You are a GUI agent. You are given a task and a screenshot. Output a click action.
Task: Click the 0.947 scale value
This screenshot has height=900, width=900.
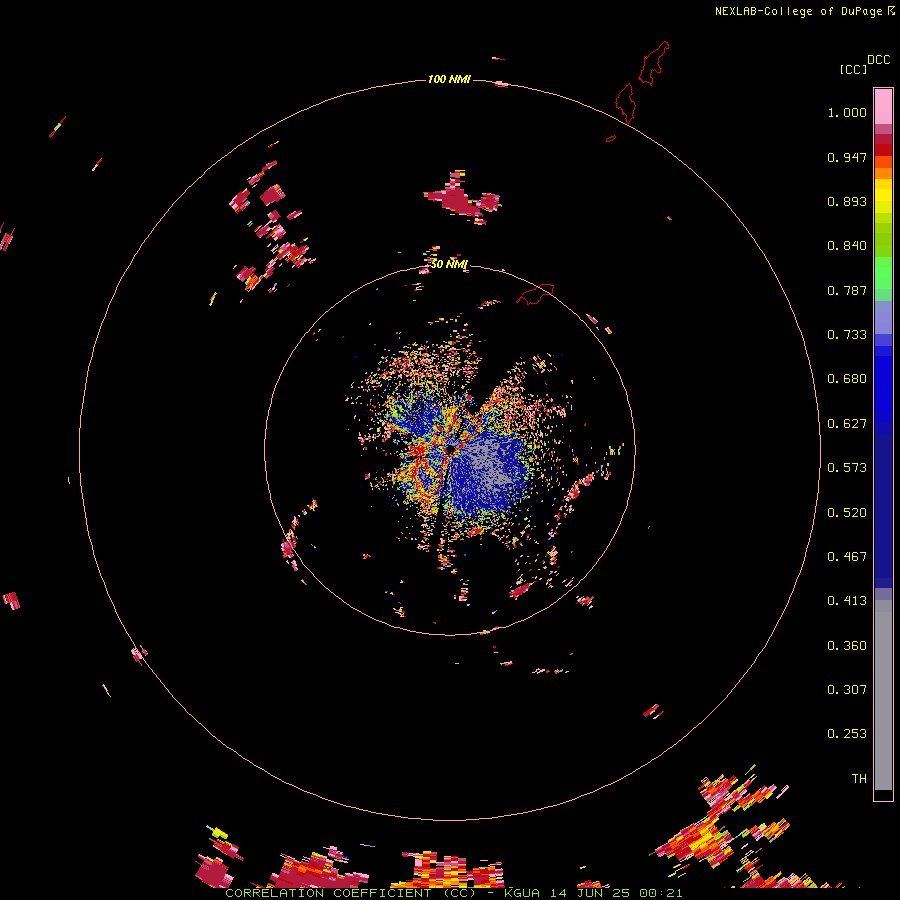pyautogui.click(x=847, y=157)
